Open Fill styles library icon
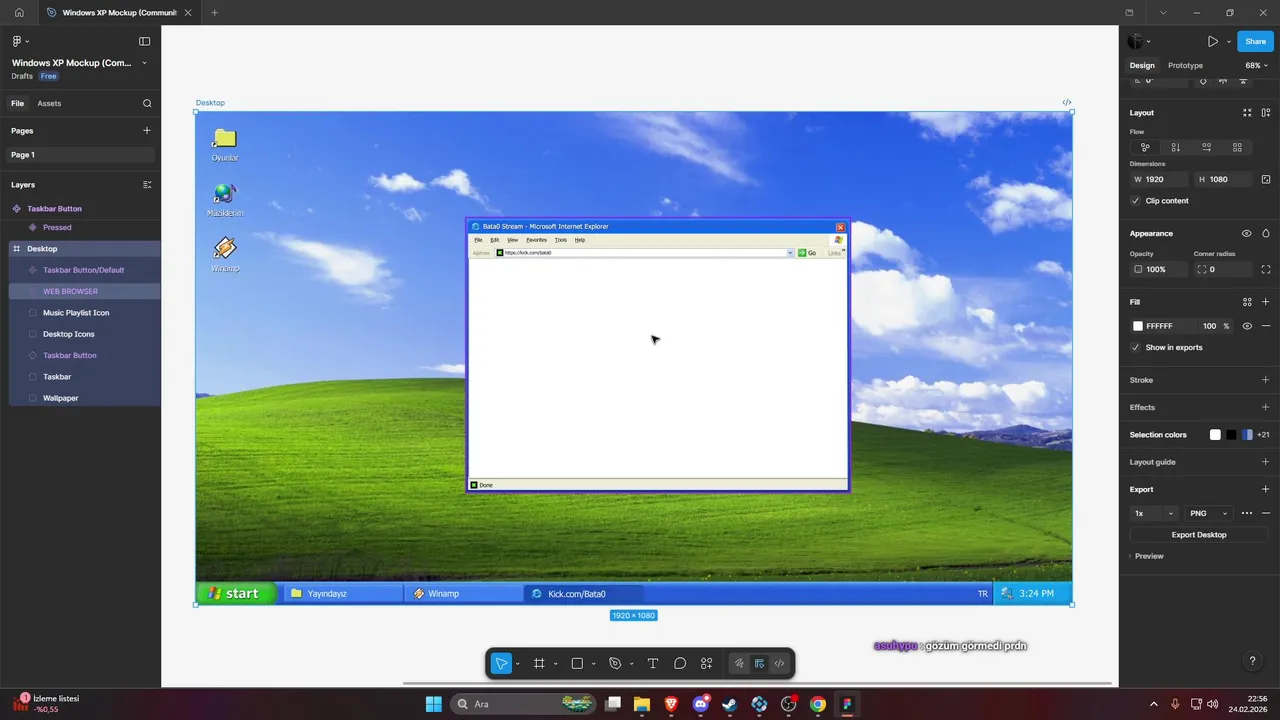The width and height of the screenshot is (1280, 720). pos(1247,302)
